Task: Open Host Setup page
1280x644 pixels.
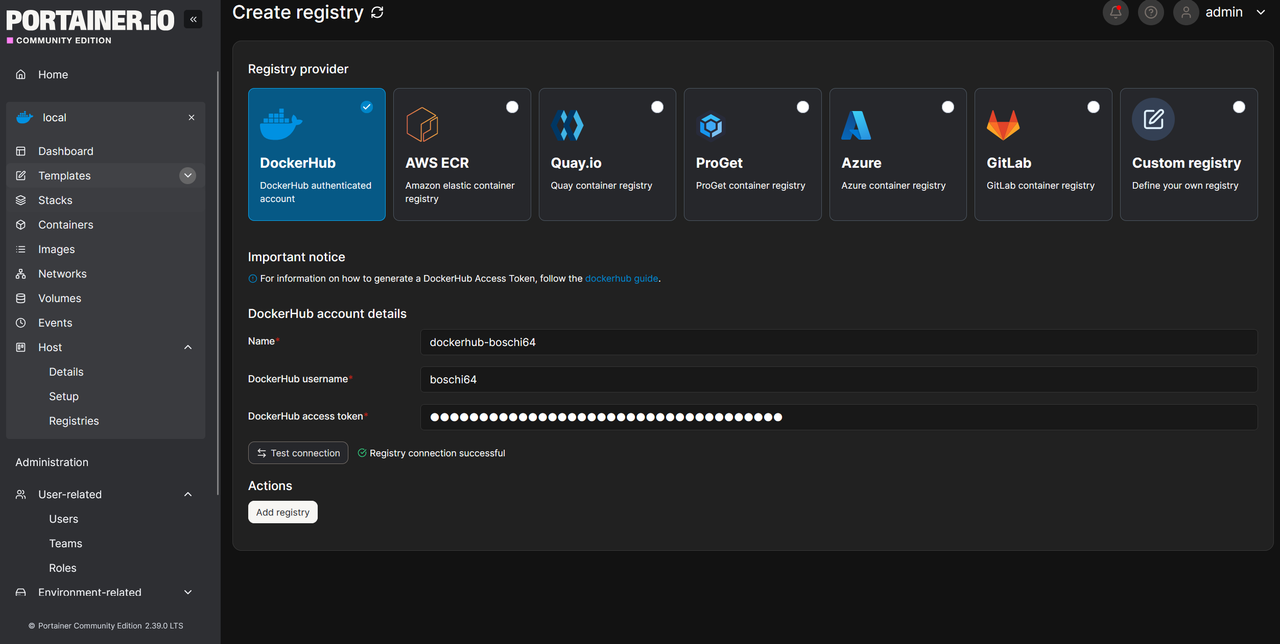Action: (x=64, y=396)
